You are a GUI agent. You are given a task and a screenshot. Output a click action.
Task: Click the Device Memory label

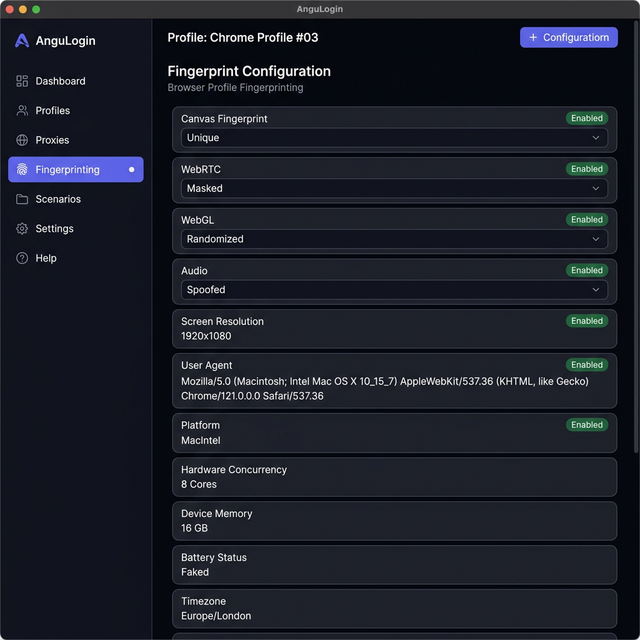click(216, 513)
